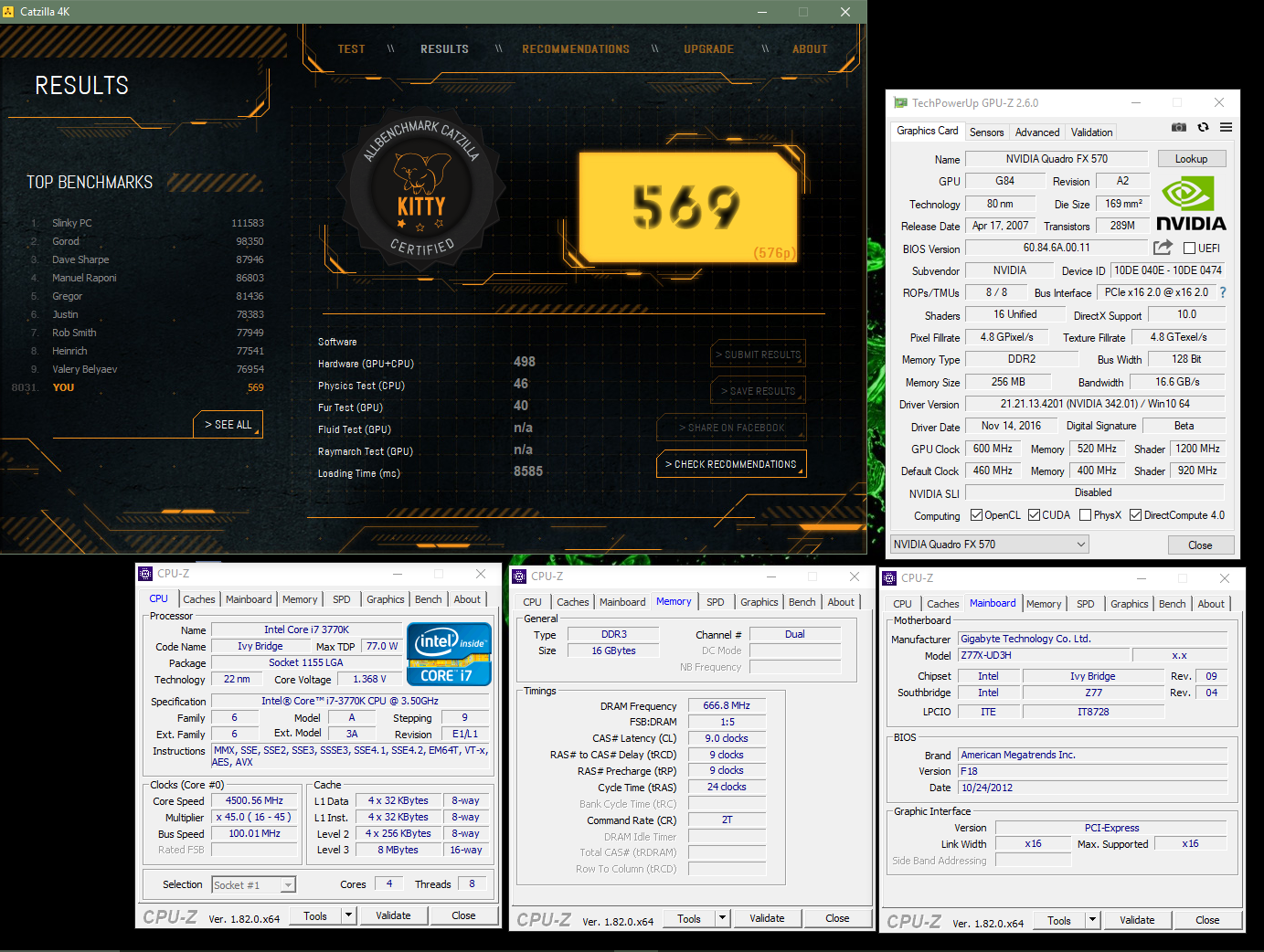This screenshot has width=1264, height=952.
Task: Click the YOU 569 ranking row
Action: pos(137,387)
